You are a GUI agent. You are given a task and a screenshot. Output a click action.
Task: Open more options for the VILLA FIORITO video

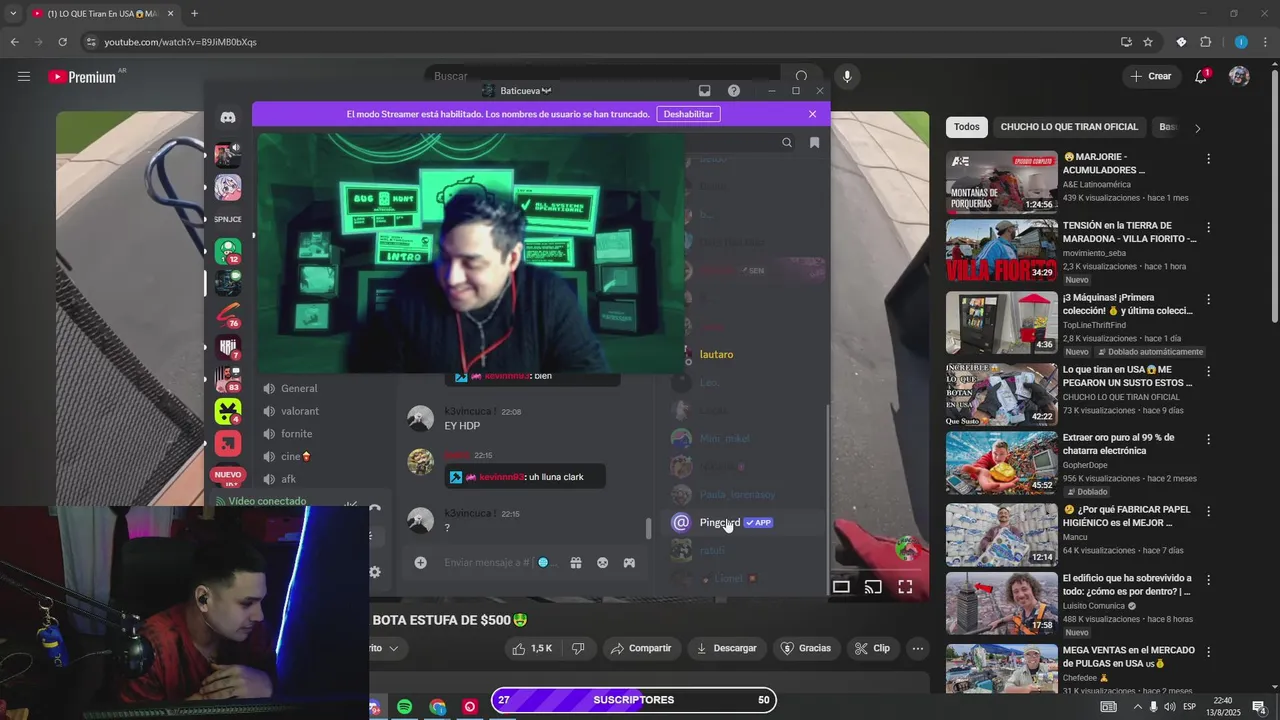pyautogui.click(x=1208, y=227)
